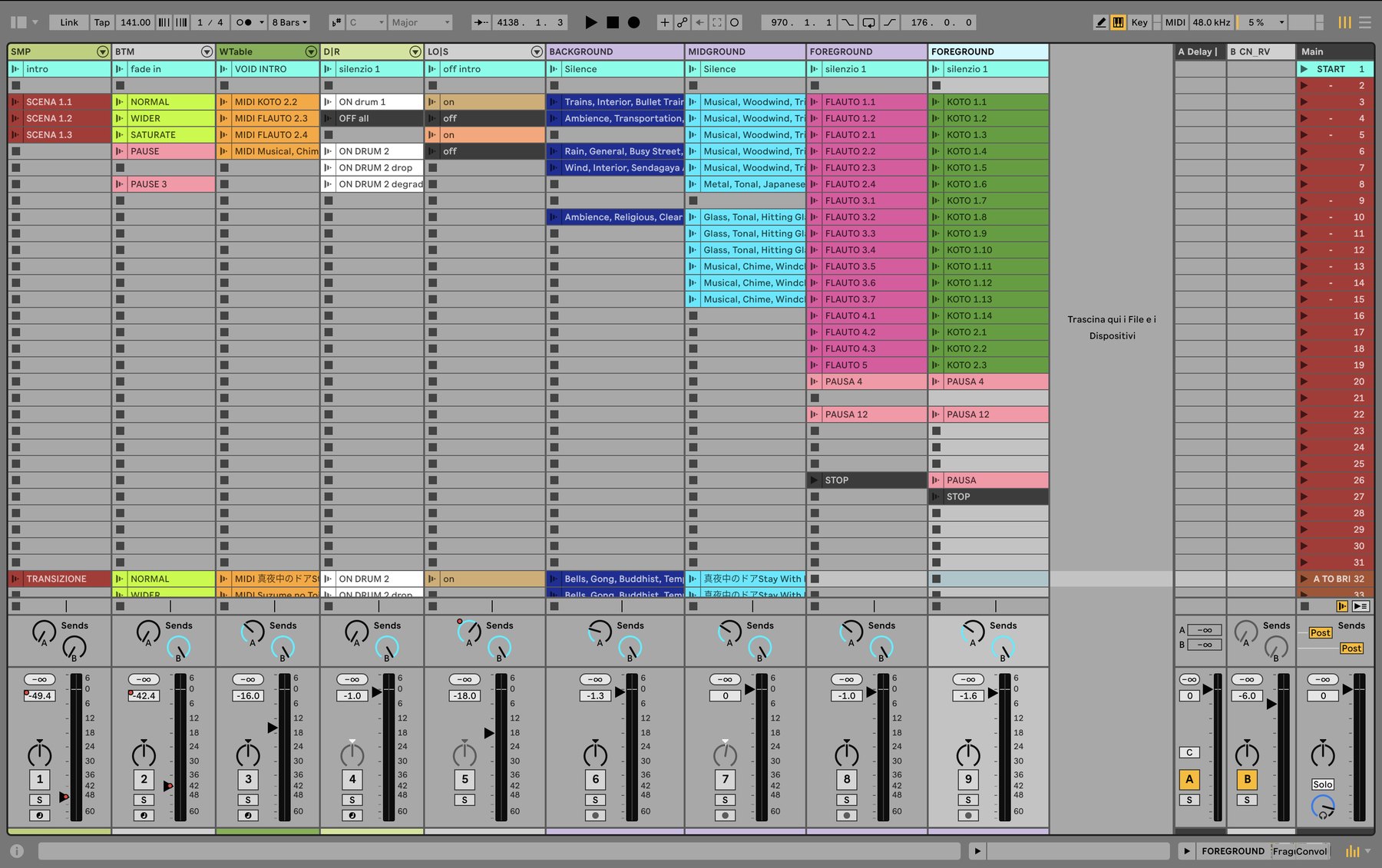1382x868 pixels.
Task: Toggle Key map mode
Action: pos(1139,22)
